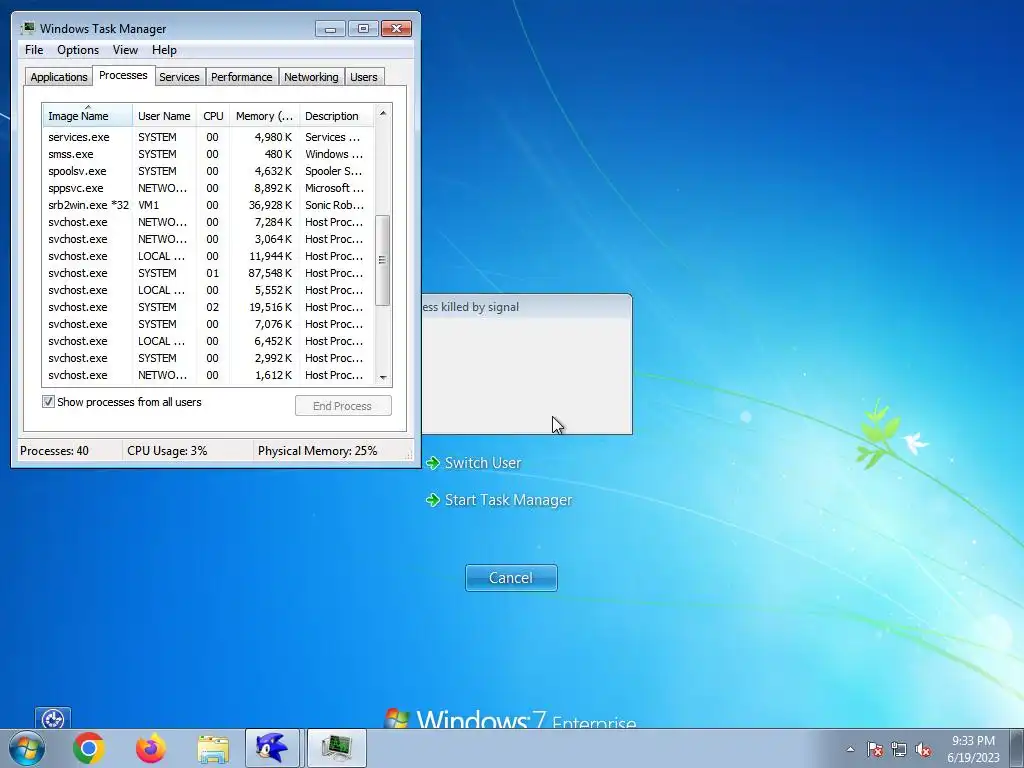Select the spoolsv.exe process row
Image resolution: width=1024 pixels, height=768 pixels.
208,171
